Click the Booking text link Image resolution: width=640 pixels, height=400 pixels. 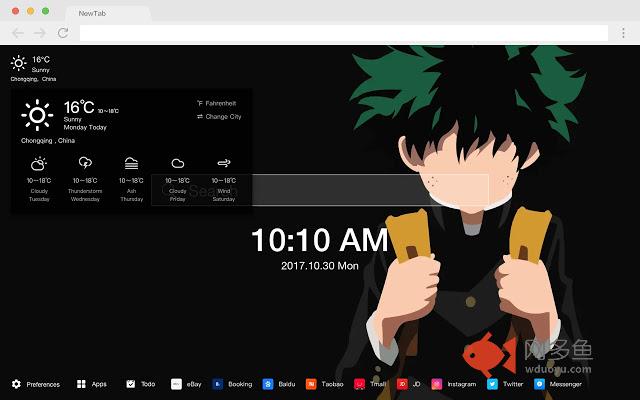click(x=240, y=384)
